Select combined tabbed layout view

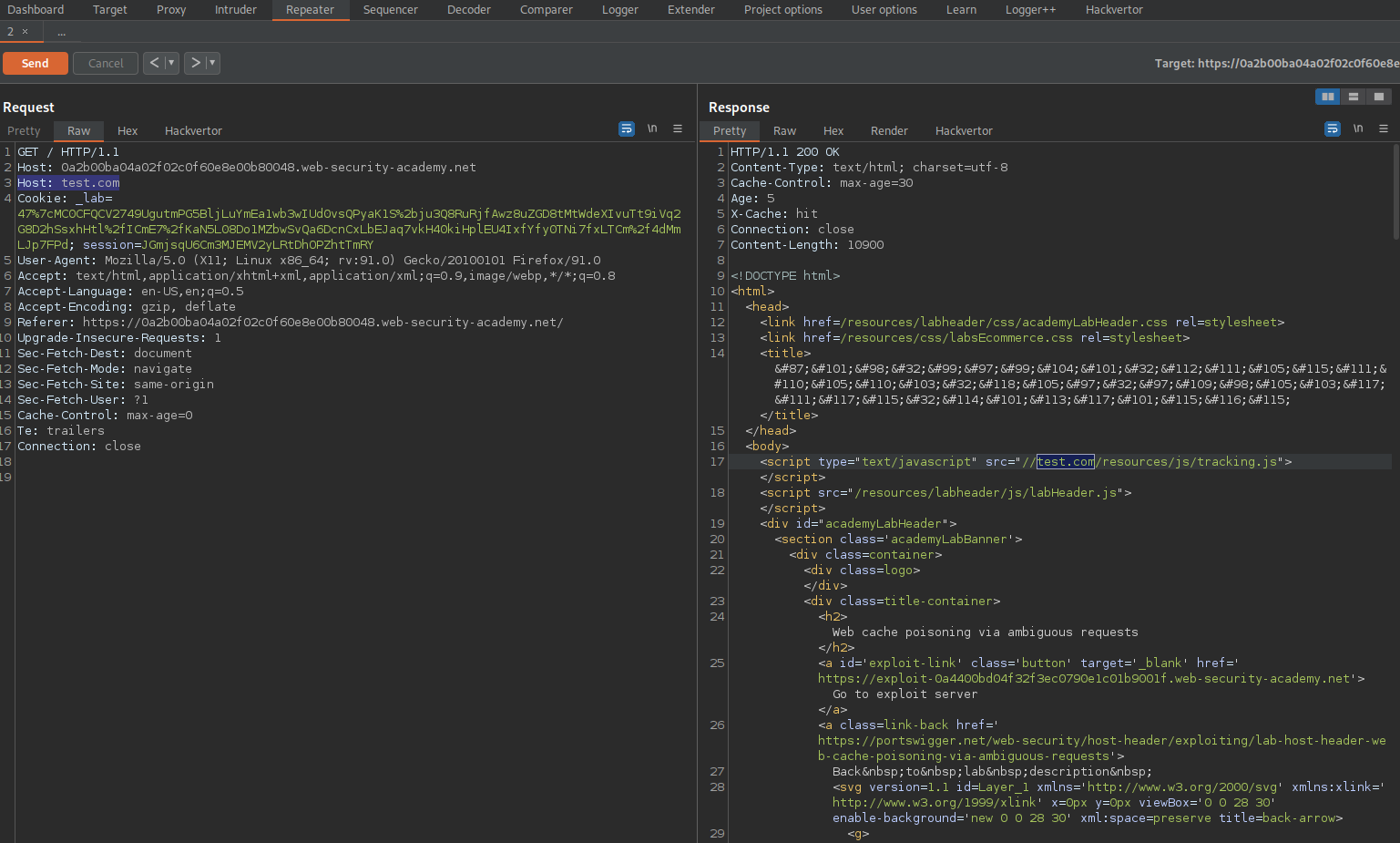[x=1379, y=97]
